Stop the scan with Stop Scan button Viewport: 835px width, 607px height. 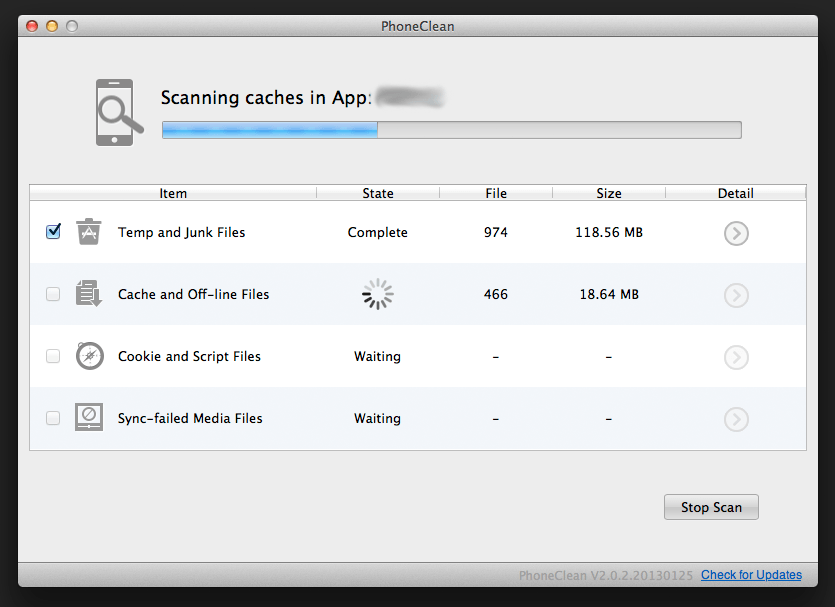point(711,507)
